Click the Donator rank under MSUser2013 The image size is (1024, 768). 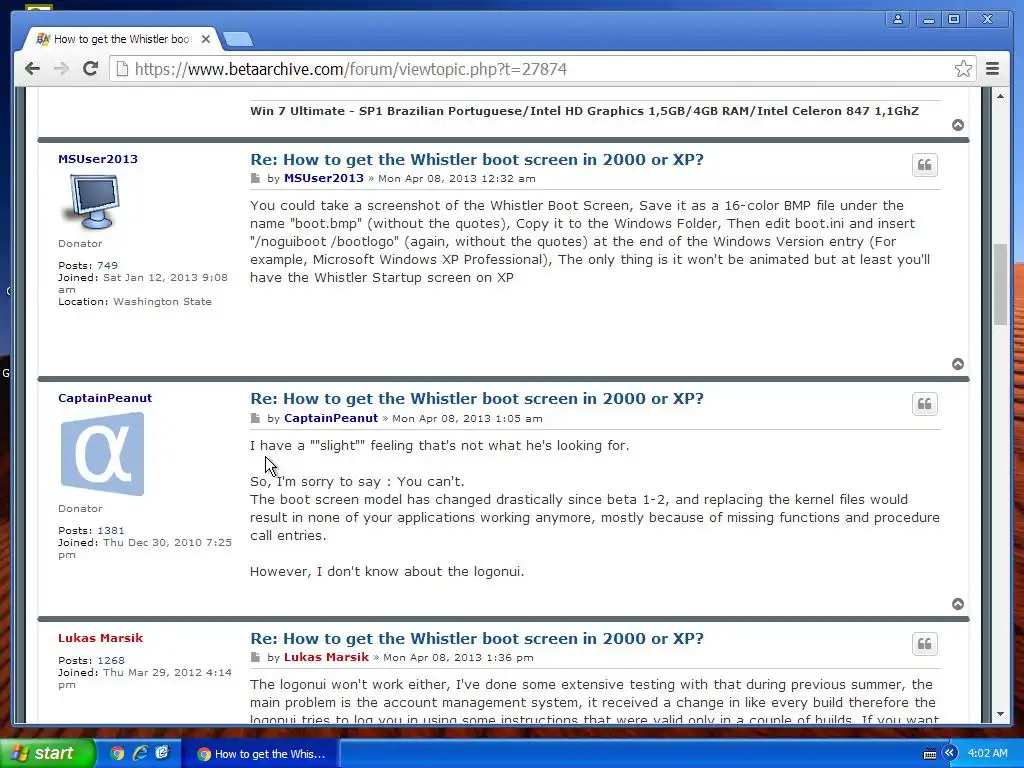coord(80,244)
